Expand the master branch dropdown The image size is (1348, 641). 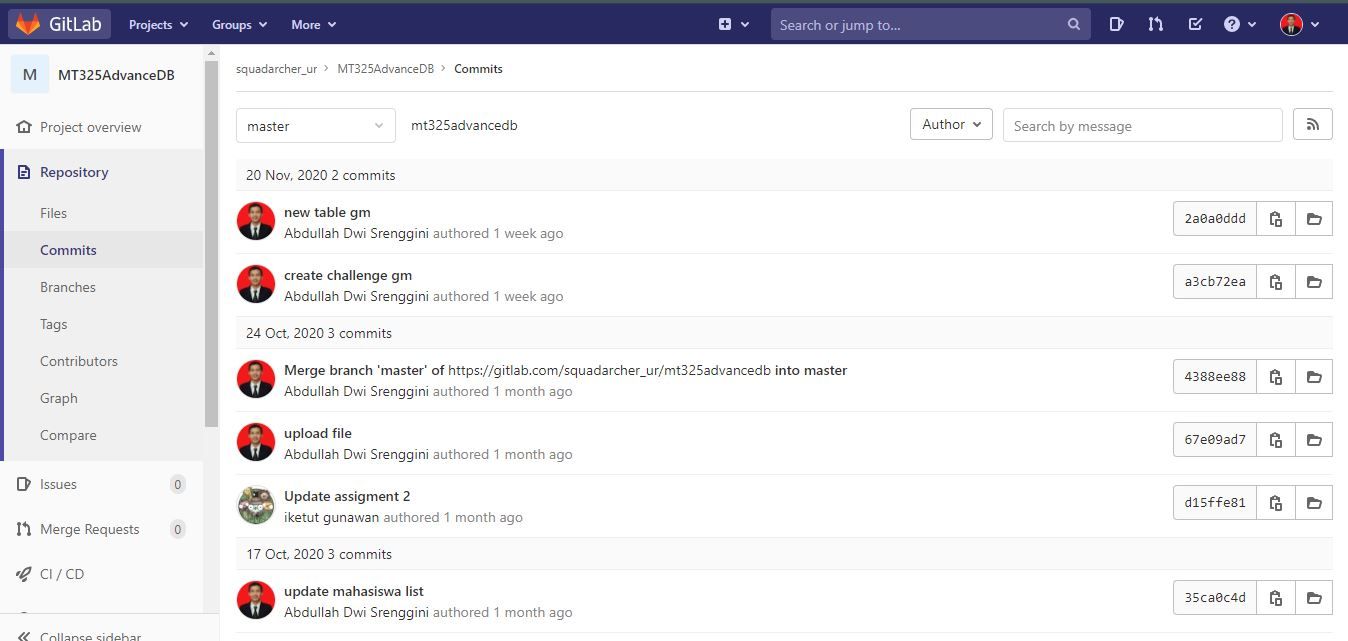pyautogui.click(x=315, y=126)
